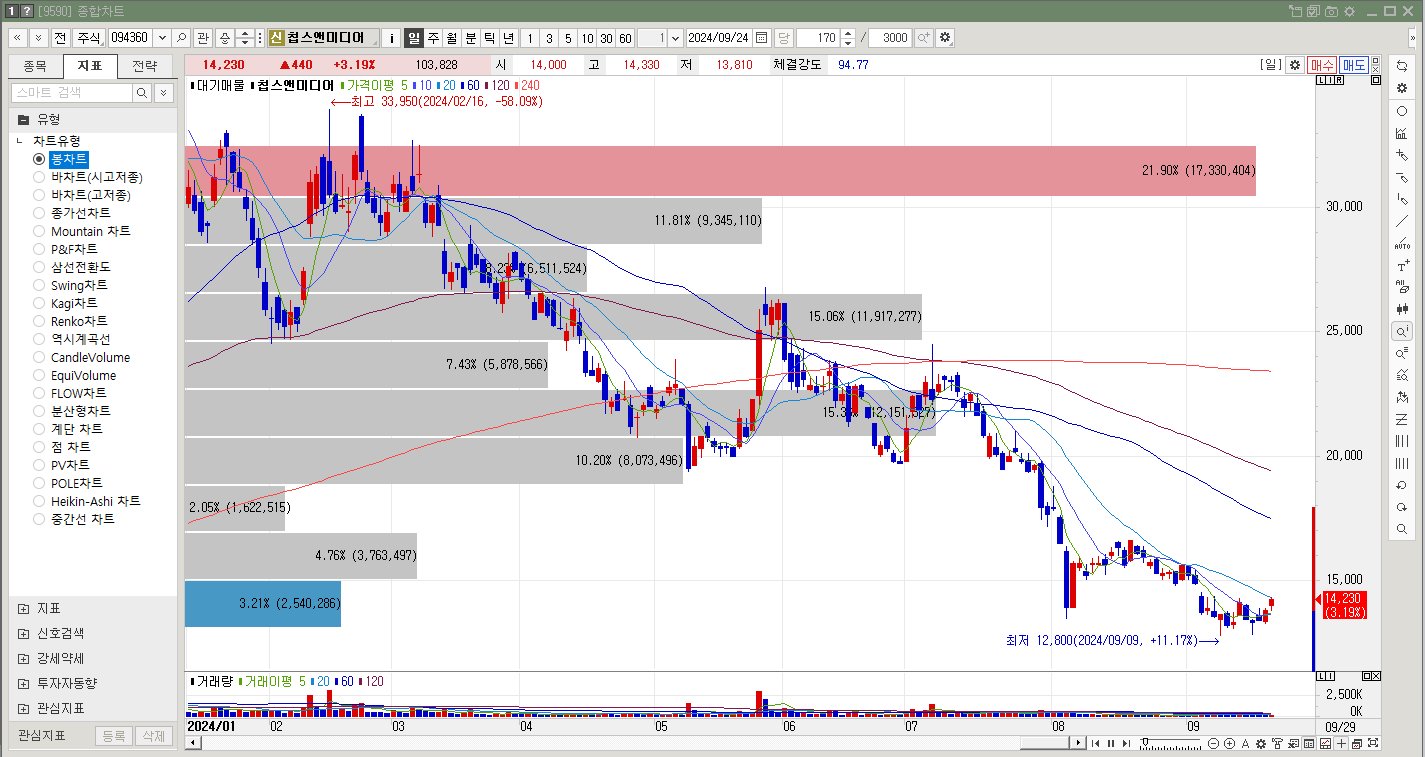Expand the 지표 tree section

pyautogui.click(x=23, y=608)
